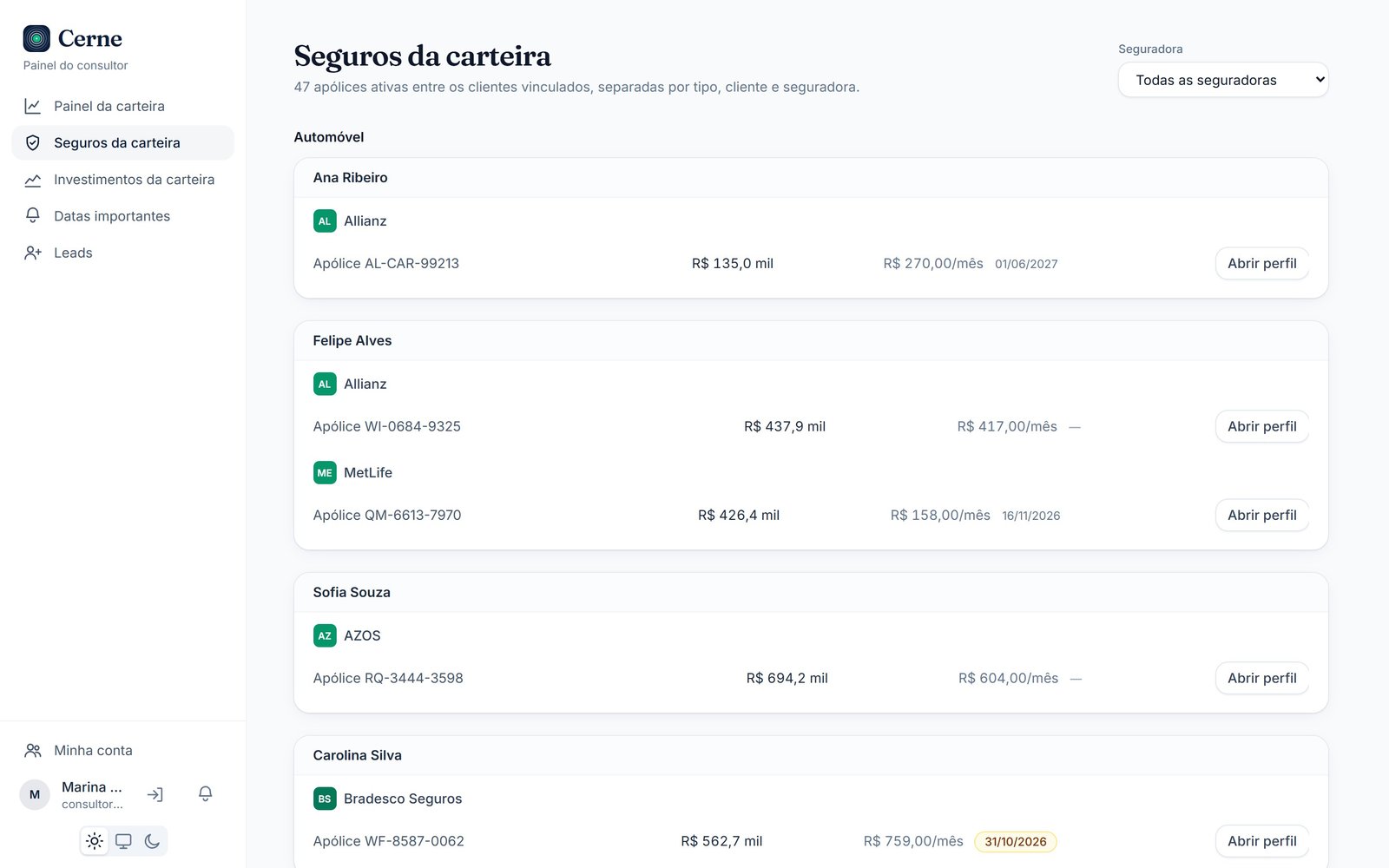Switch to light theme sun icon
1389x868 pixels.
(x=95, y=841)
